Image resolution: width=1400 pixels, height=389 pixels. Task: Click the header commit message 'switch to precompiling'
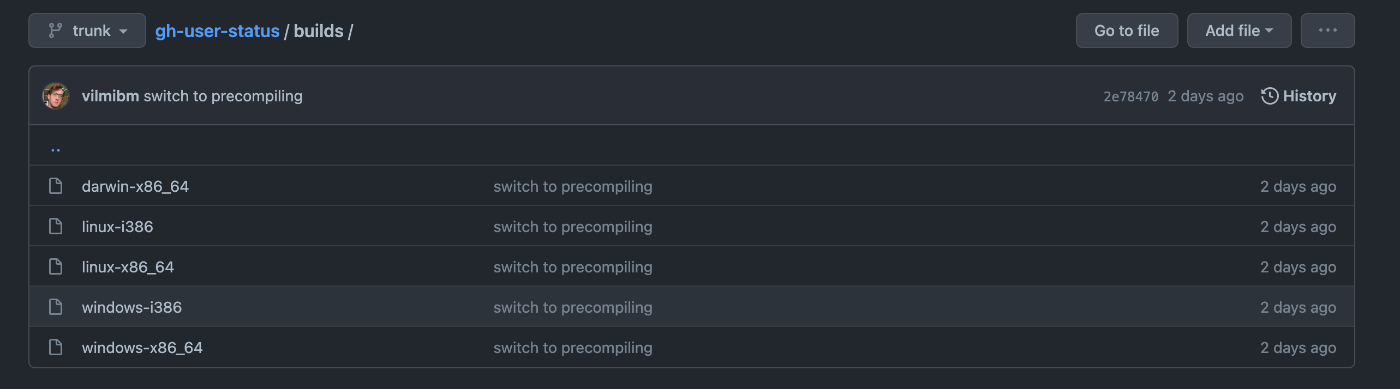point(223,96)
